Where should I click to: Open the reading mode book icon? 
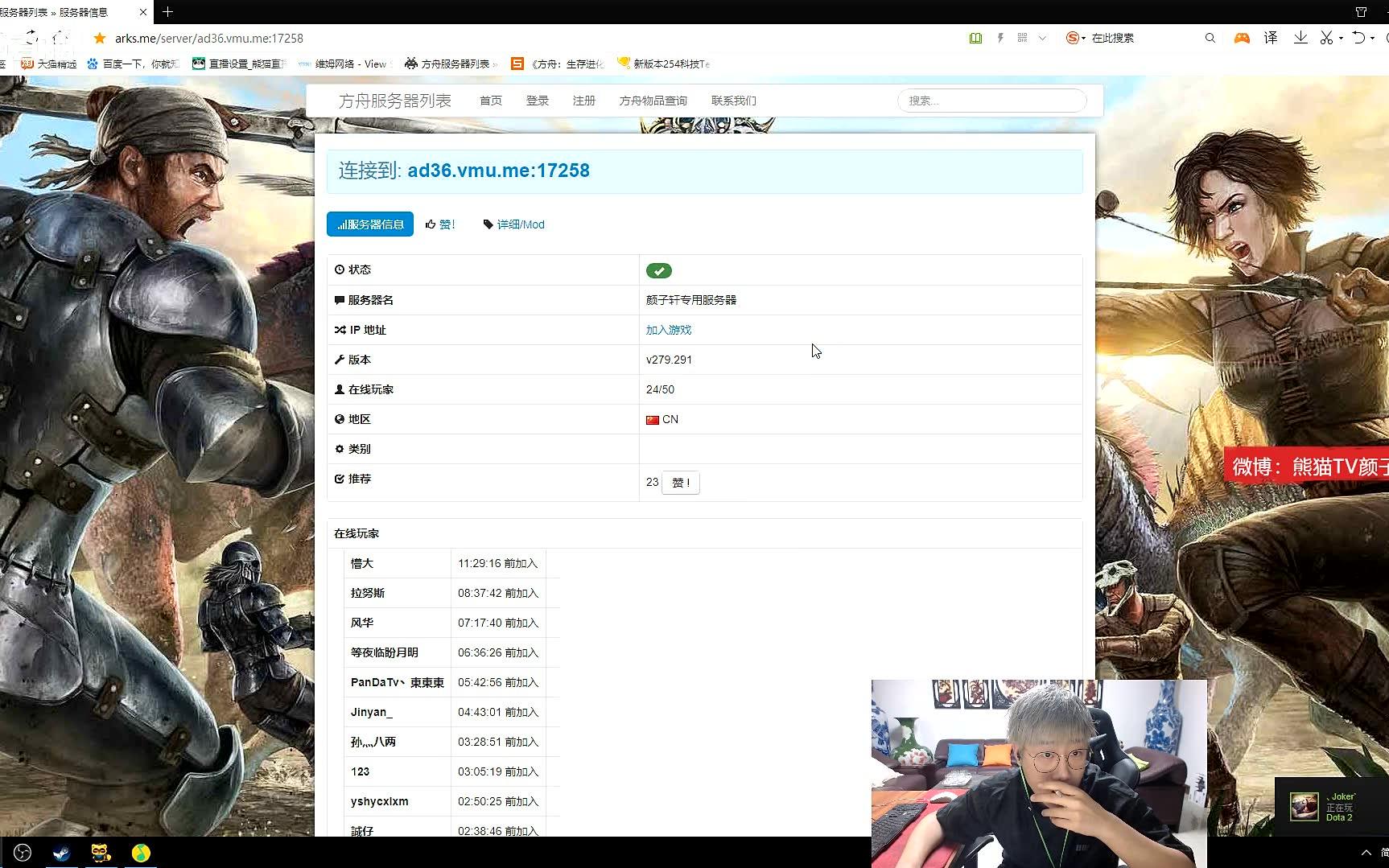[975, 38]
